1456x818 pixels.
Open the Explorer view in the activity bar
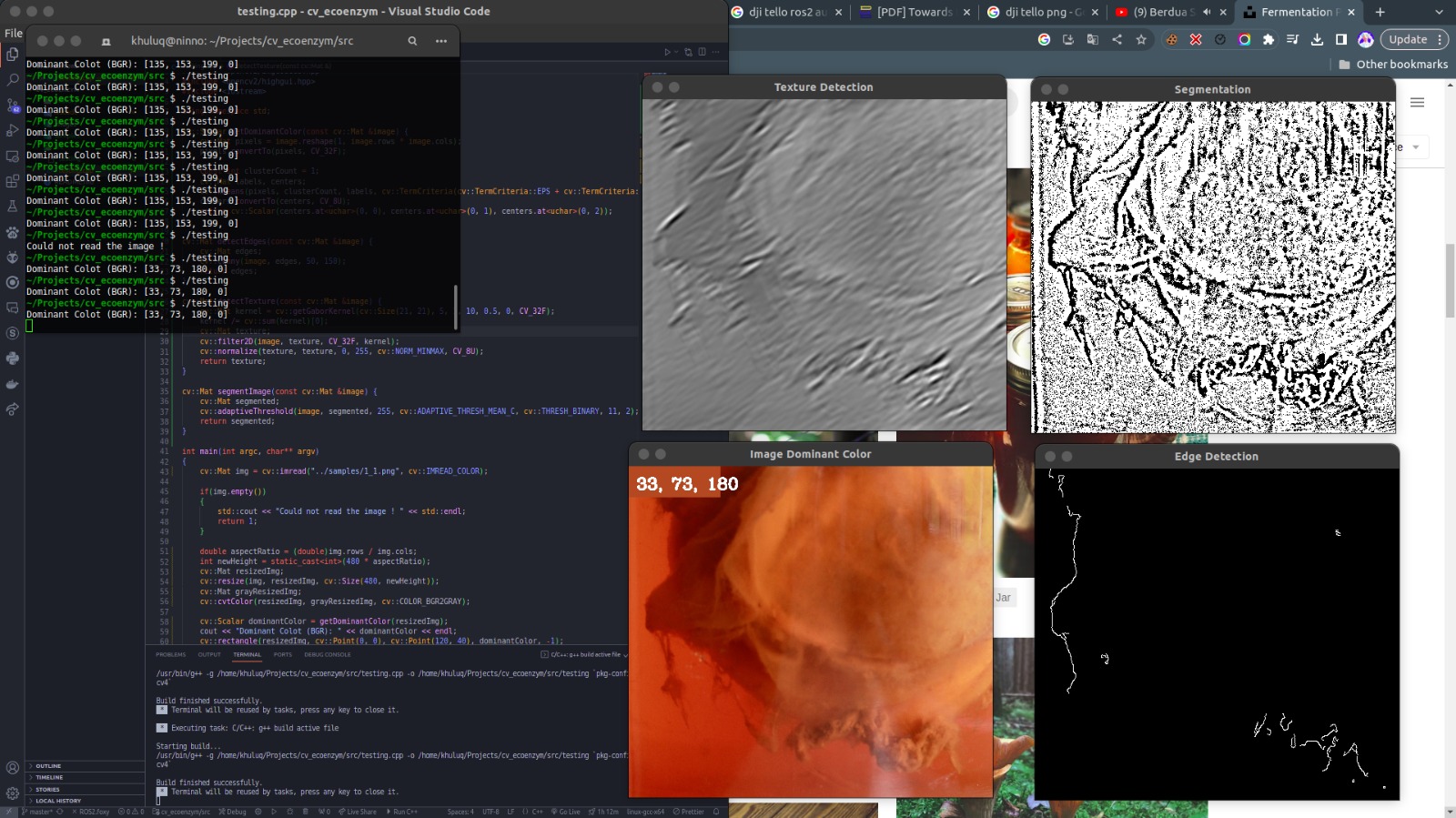click(13, 55)
